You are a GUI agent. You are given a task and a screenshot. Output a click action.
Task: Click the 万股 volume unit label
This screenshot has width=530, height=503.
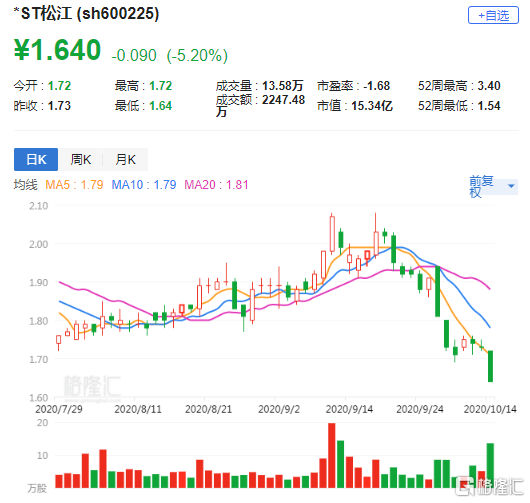tap(37, 488)
